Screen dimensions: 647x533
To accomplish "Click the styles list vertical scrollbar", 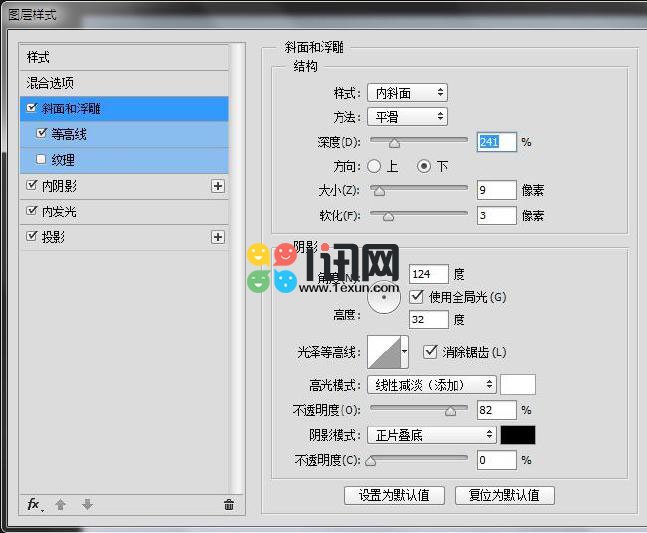I will [x=237, y=268].
